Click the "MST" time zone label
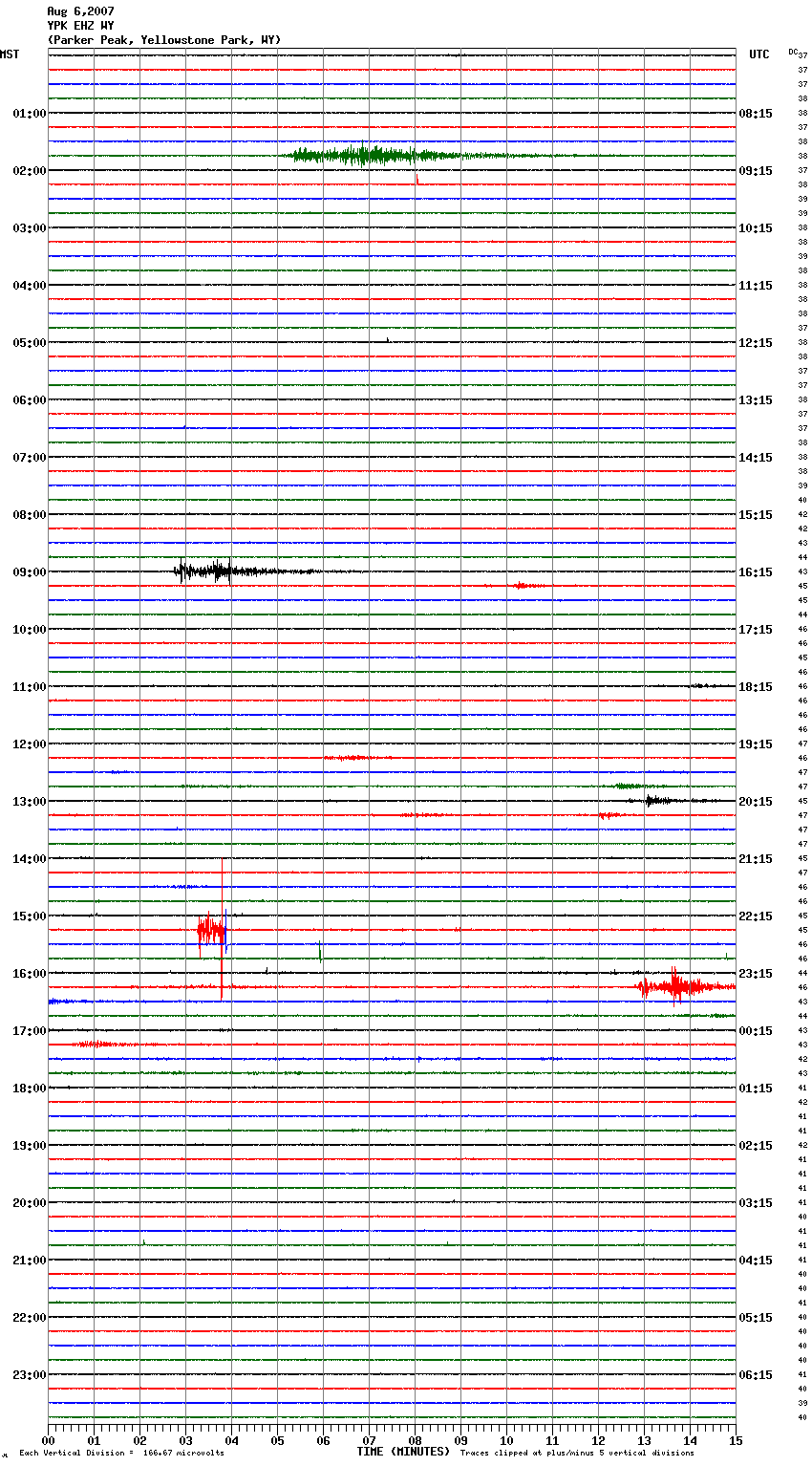 10,54
